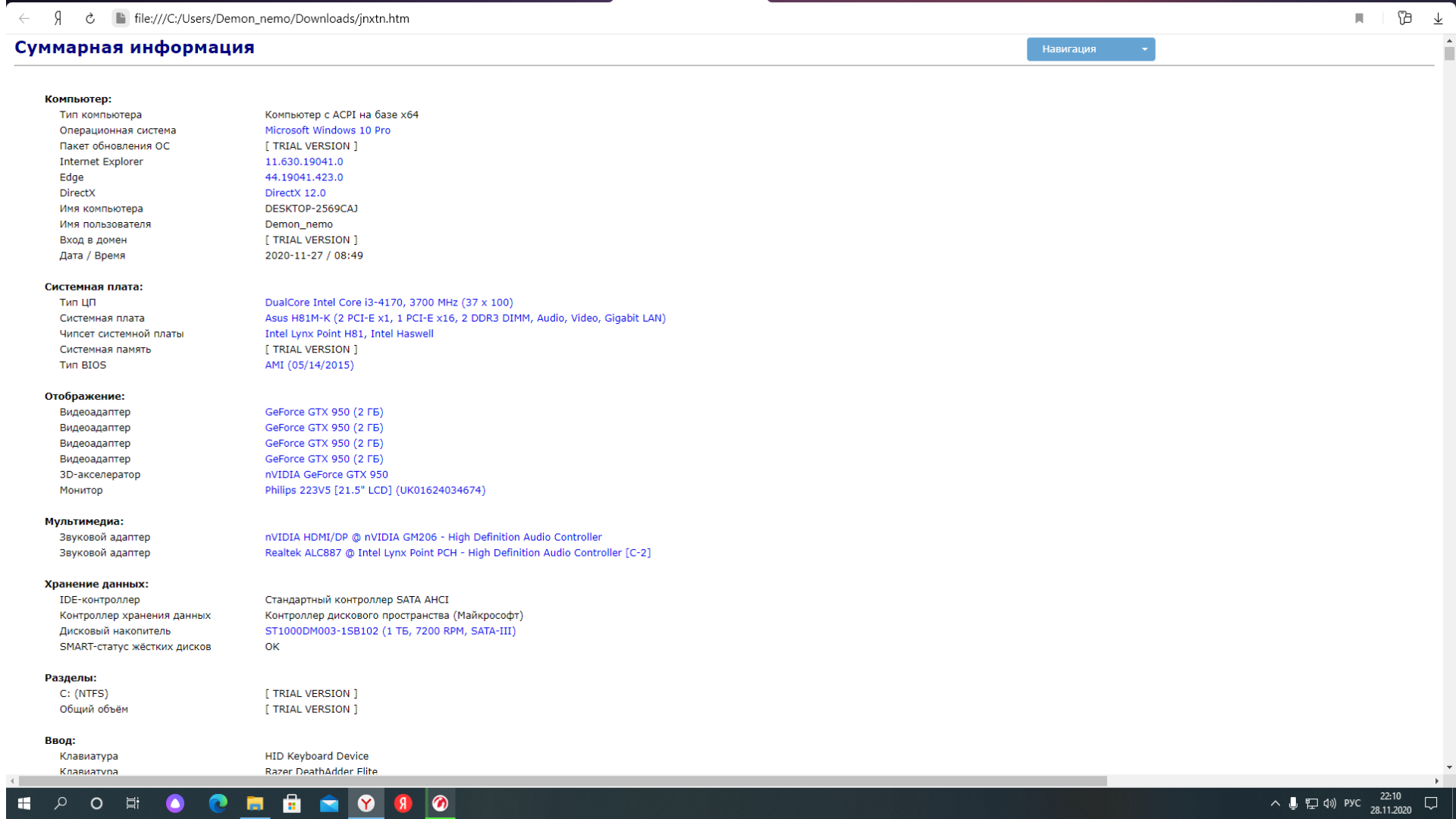Viewport: 1456px width, 819px height.
Task: Open the clock showing 22:10
Action: coord(1391,803)
